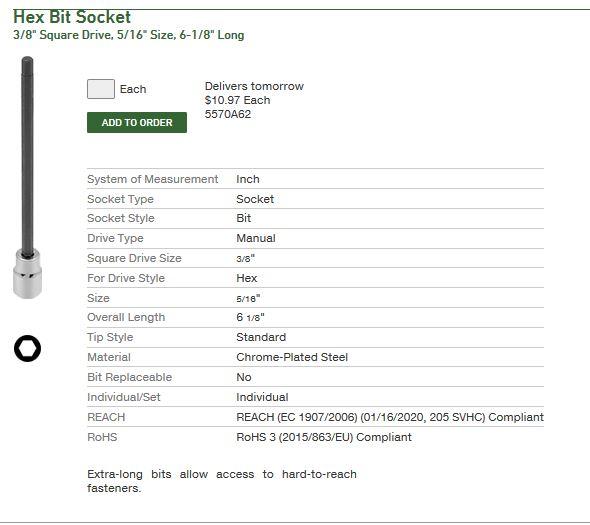
Task: Click the hexagon drive style icon
Action: pos(27,348)
